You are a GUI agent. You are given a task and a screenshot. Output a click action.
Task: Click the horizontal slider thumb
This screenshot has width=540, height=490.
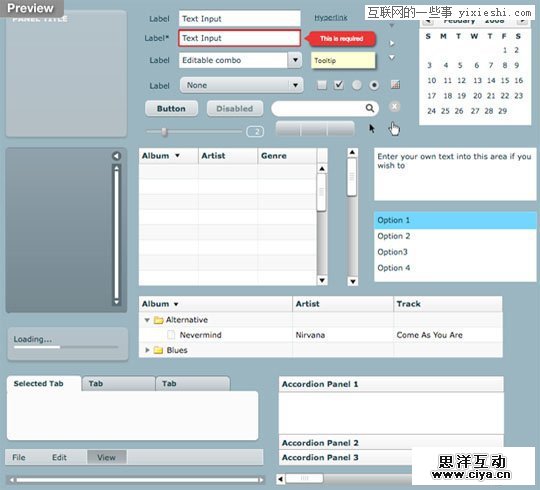tap(164, 132)
